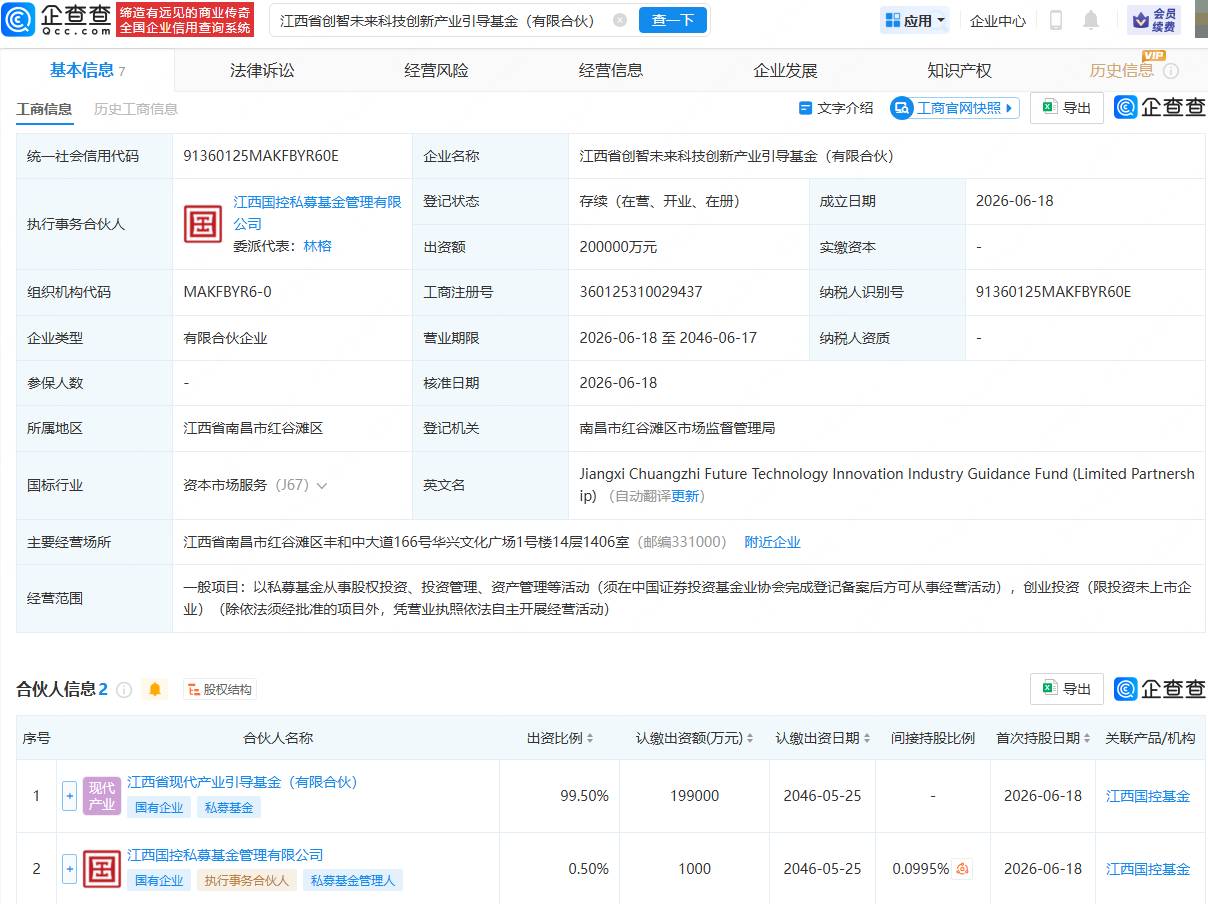The image size is (1208, 904).
Task: Select 199000 subscribed amount cell
Action: [695, 796]
